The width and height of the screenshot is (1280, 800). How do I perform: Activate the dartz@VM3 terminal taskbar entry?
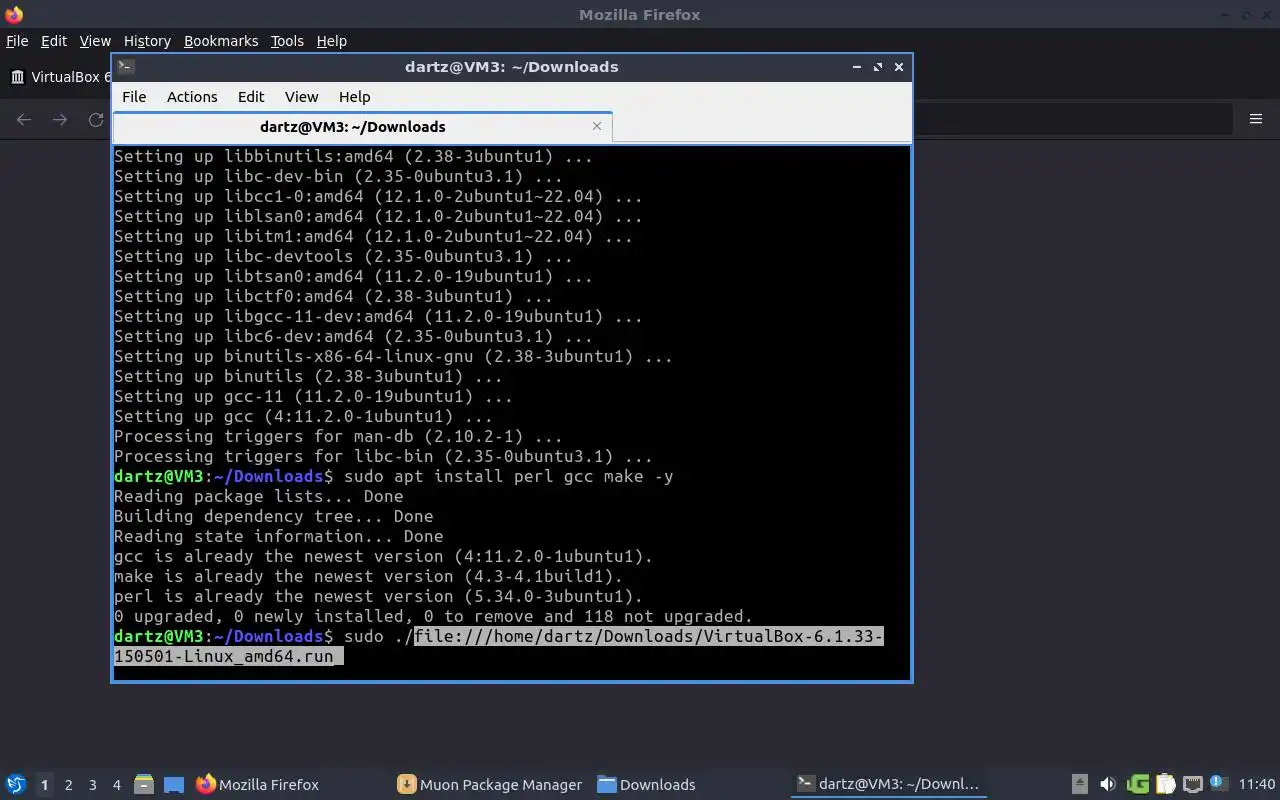[x=888, y=785]
